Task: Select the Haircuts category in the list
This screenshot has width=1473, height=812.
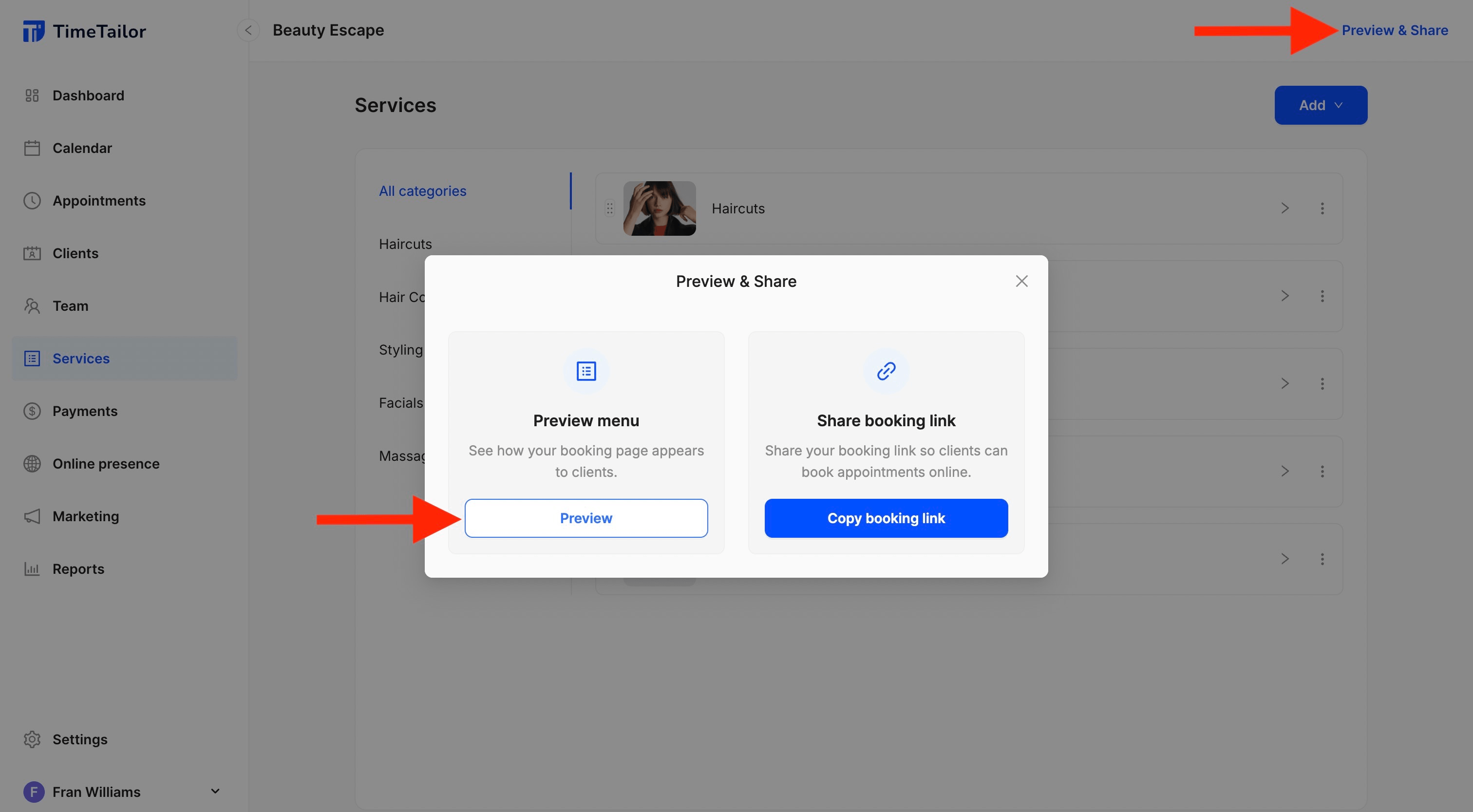Action: tap(405, 243)
